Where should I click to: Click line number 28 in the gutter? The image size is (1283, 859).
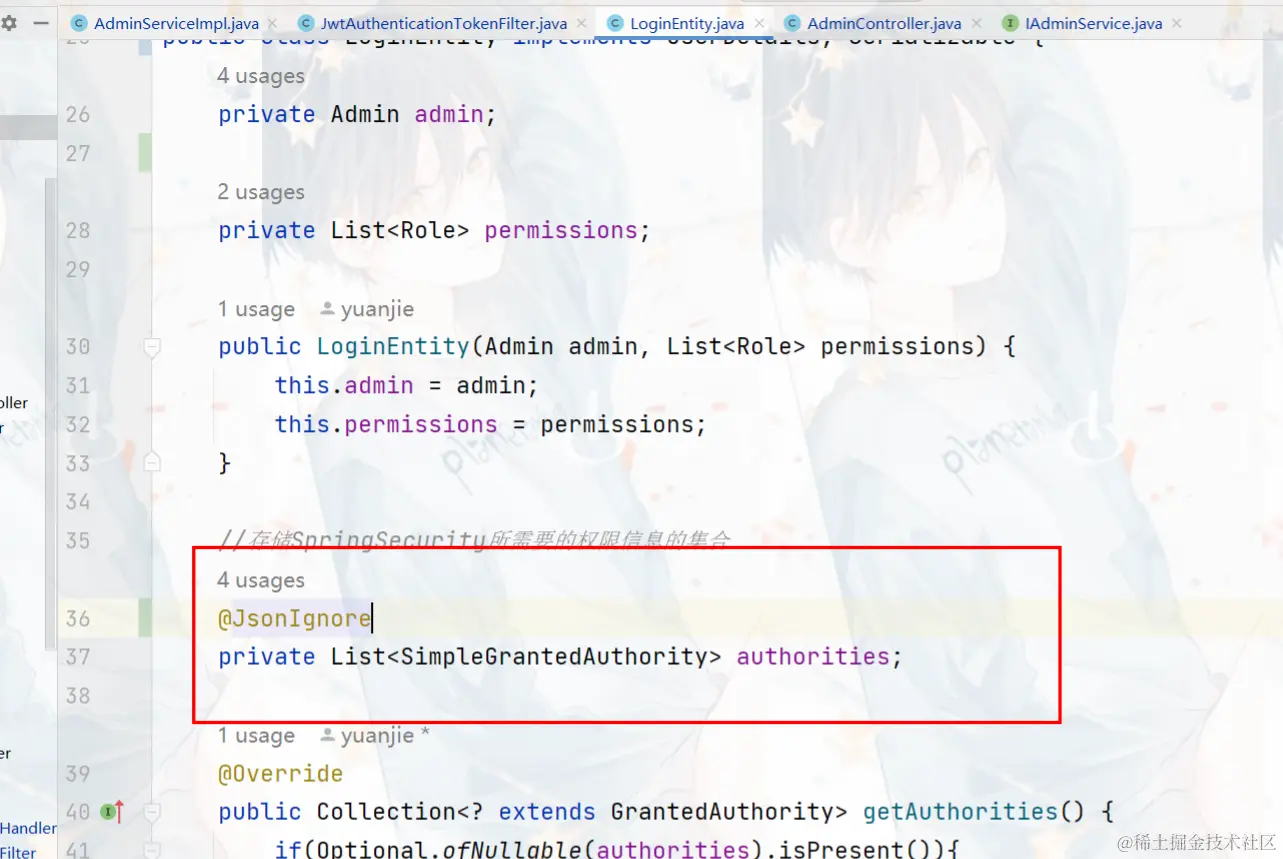click(x=78, y=231)
